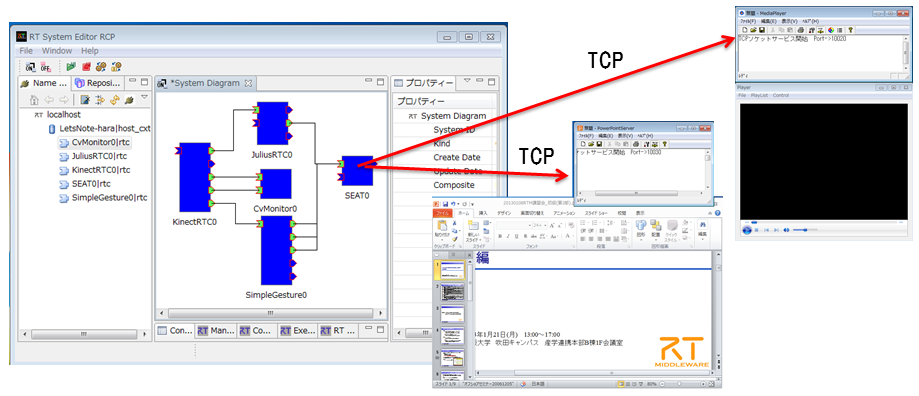Click the home icon in Name Service panel
The width and height of the screenshot is (919, 396).
click(34, 100)
